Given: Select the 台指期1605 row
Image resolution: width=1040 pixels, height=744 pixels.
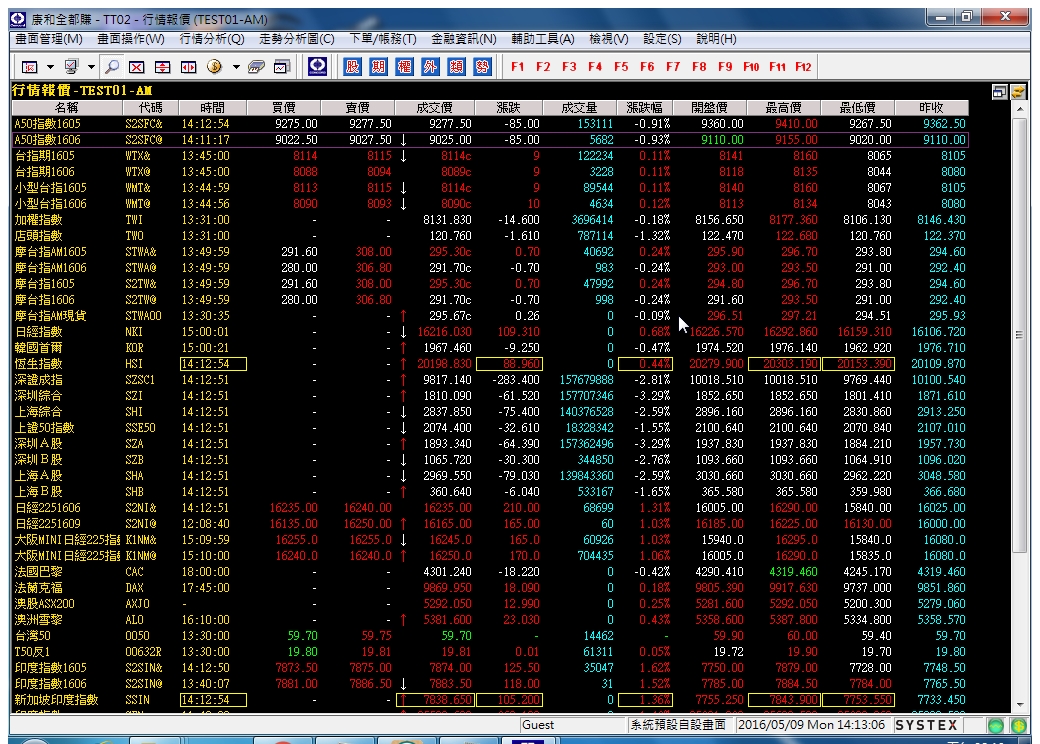Looking at the screenshot, I should click(x=490, y=156).
